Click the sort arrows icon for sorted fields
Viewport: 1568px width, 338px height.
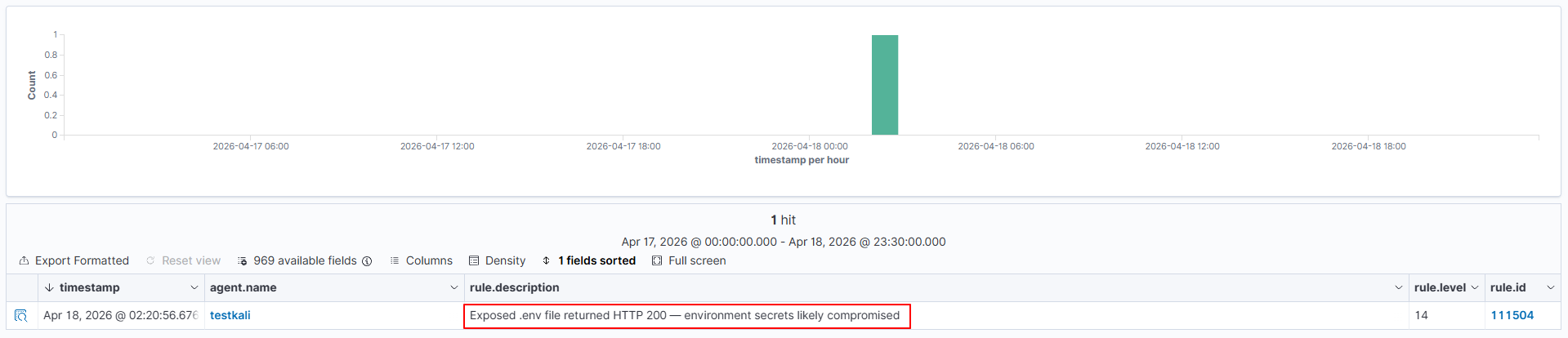[x=547, y=260]
